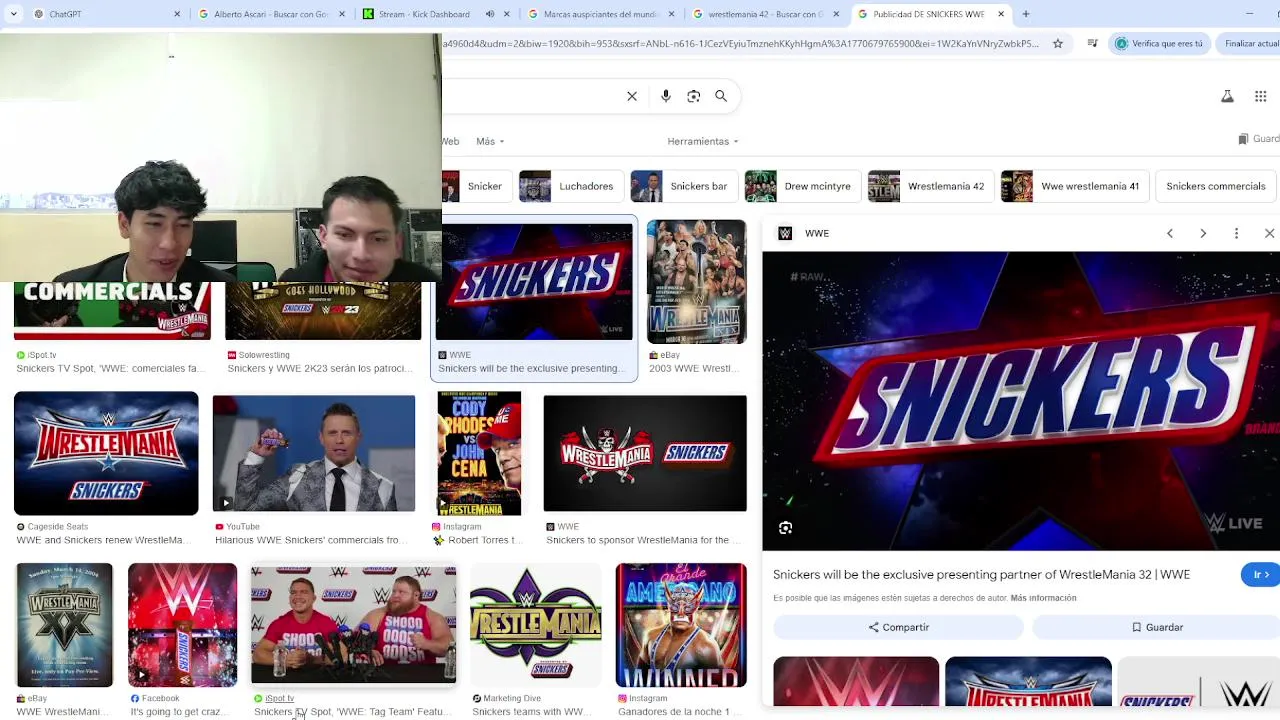The width and height of the screenshot is (1280, 720).
Task: Open Instagram Cody Rhodes vs John Cena thumbnail
Action: 479,453
